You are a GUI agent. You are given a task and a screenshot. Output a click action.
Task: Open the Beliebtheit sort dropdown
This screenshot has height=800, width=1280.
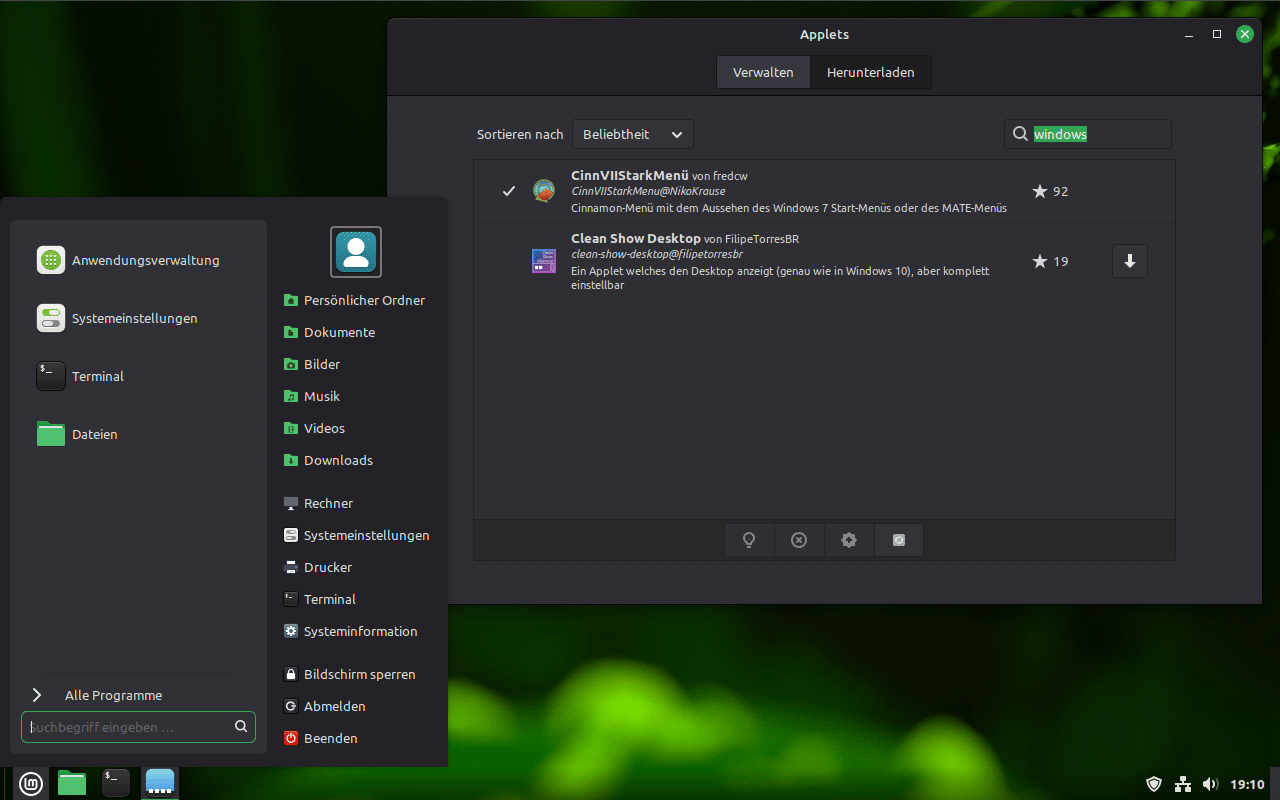tap(632, 133)
